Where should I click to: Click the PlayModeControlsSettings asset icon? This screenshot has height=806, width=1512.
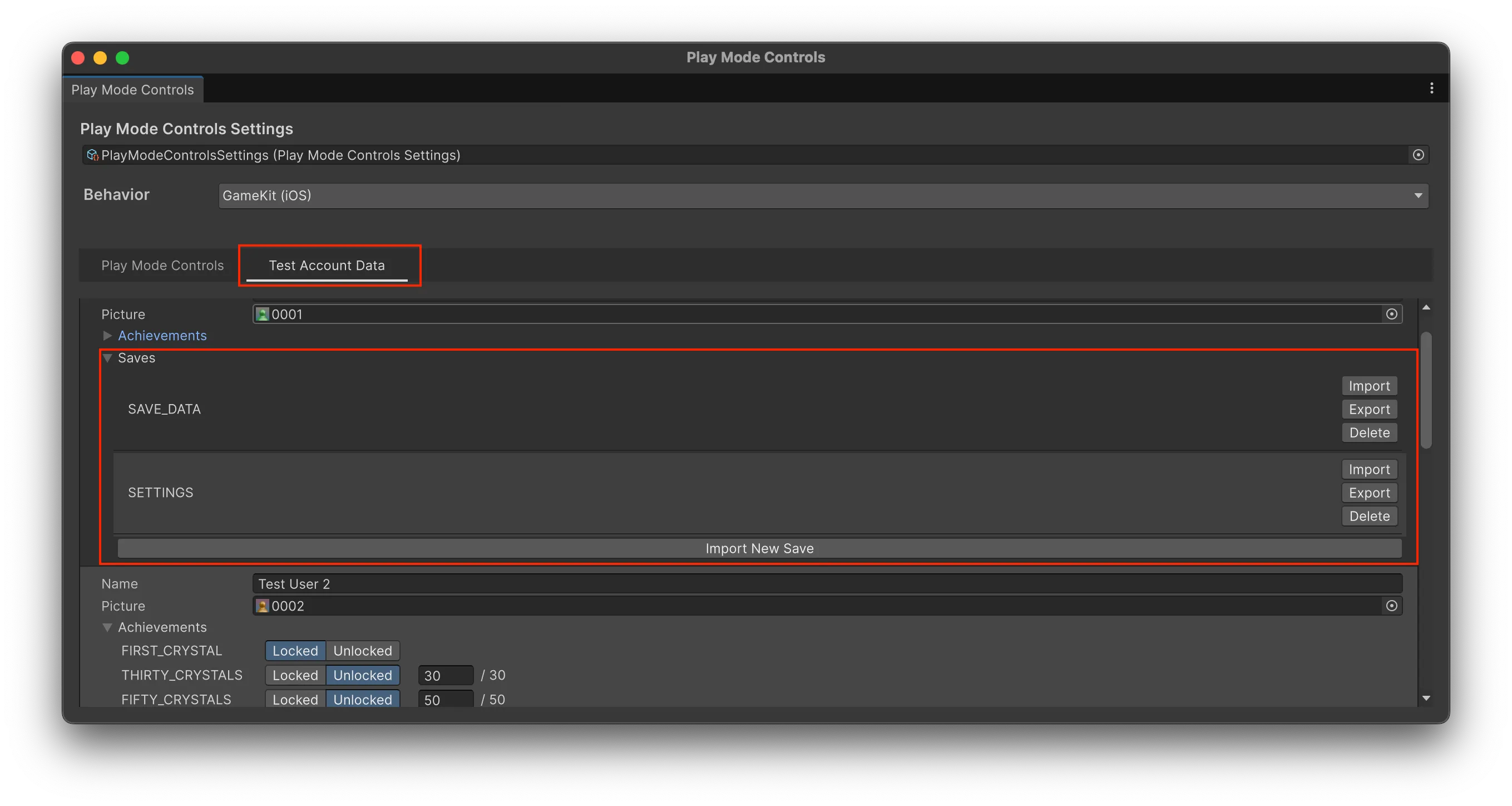92,155
